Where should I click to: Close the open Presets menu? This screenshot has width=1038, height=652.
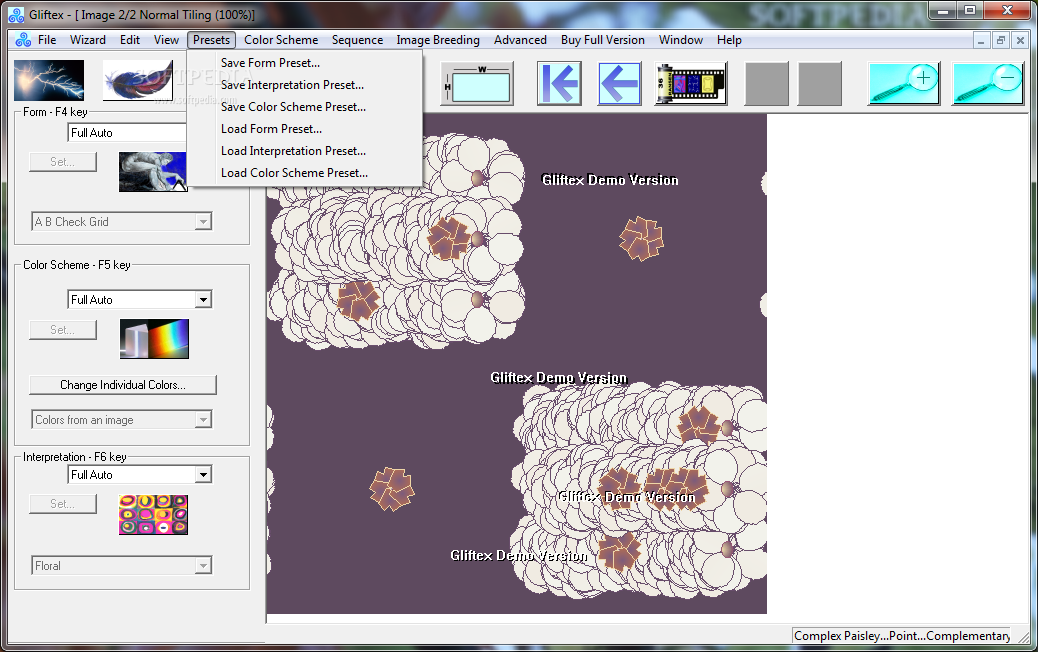click(212, 40)
